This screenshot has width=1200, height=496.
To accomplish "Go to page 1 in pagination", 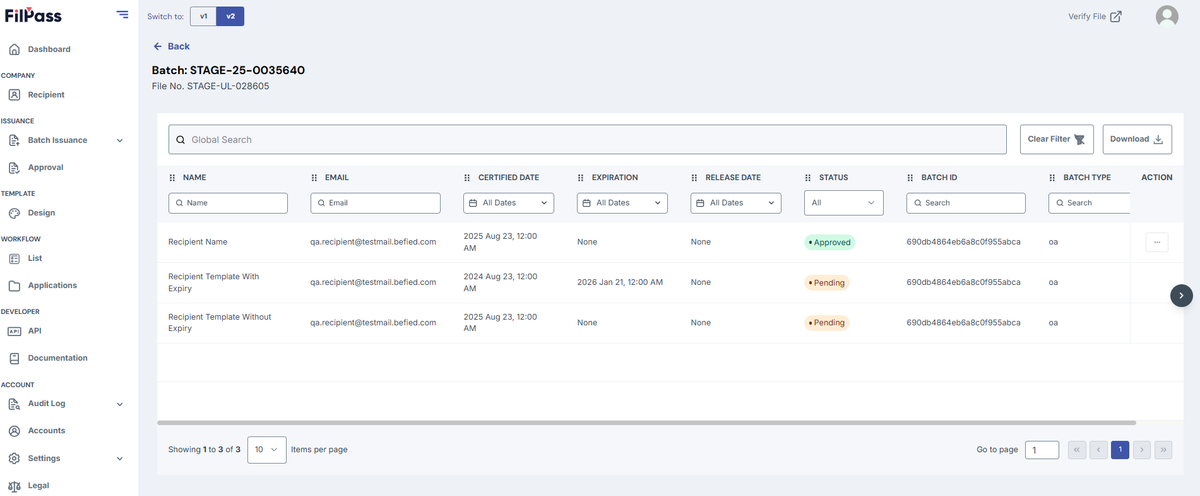I will tap(1121, 450).
